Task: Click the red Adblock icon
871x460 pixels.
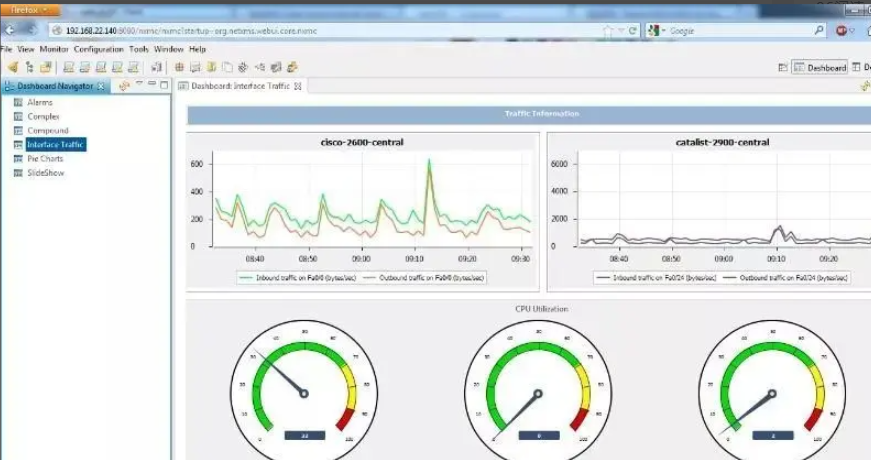Action: (842, 31)
